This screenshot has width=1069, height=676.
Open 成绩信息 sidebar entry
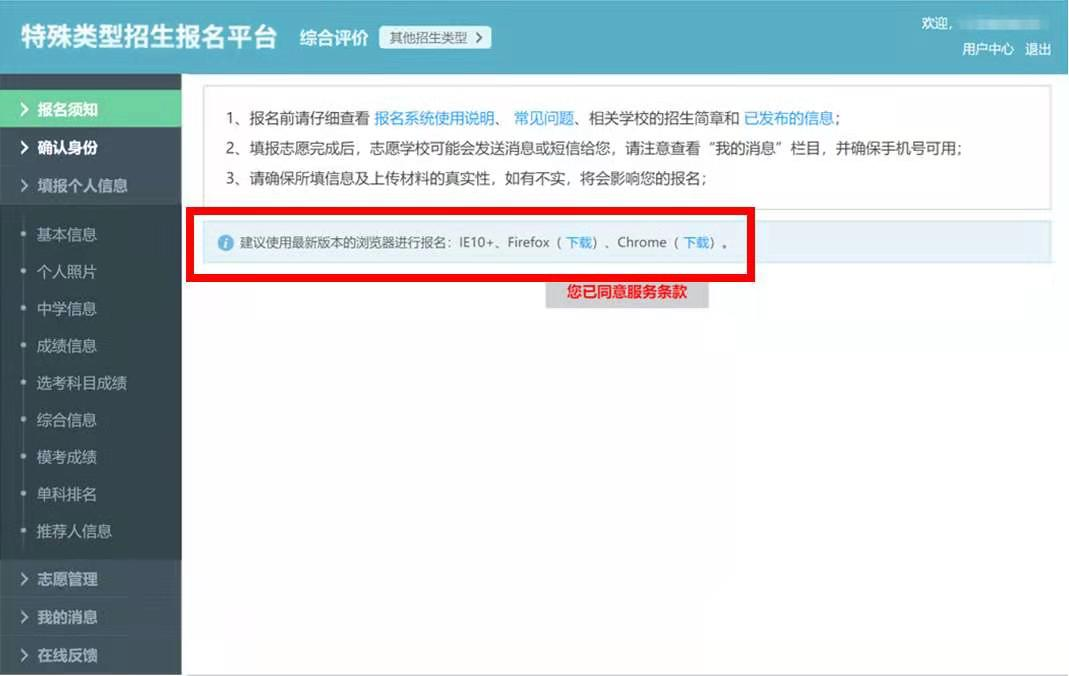[x=67, y=346]
